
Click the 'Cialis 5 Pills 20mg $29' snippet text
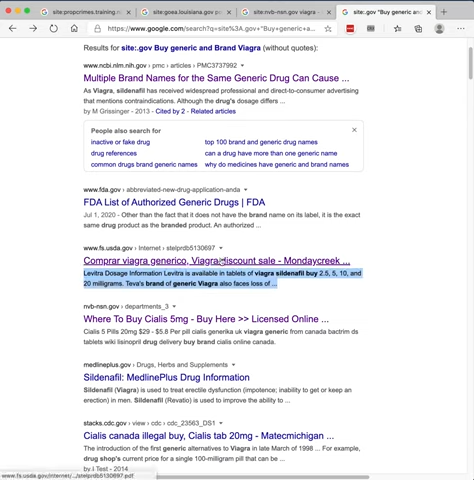pos(221,337)
